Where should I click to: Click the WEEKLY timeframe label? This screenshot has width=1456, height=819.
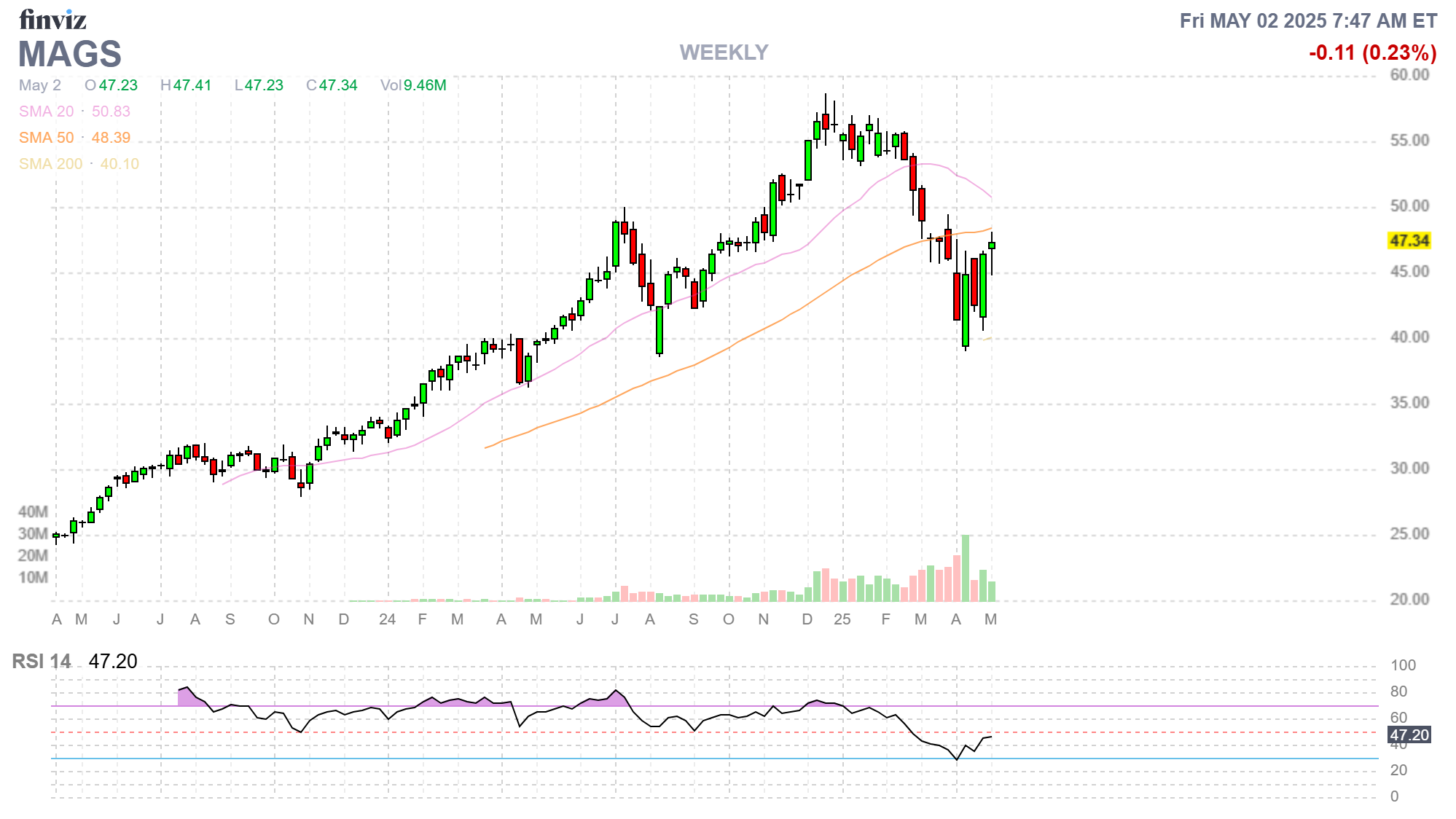pos(724,52)
